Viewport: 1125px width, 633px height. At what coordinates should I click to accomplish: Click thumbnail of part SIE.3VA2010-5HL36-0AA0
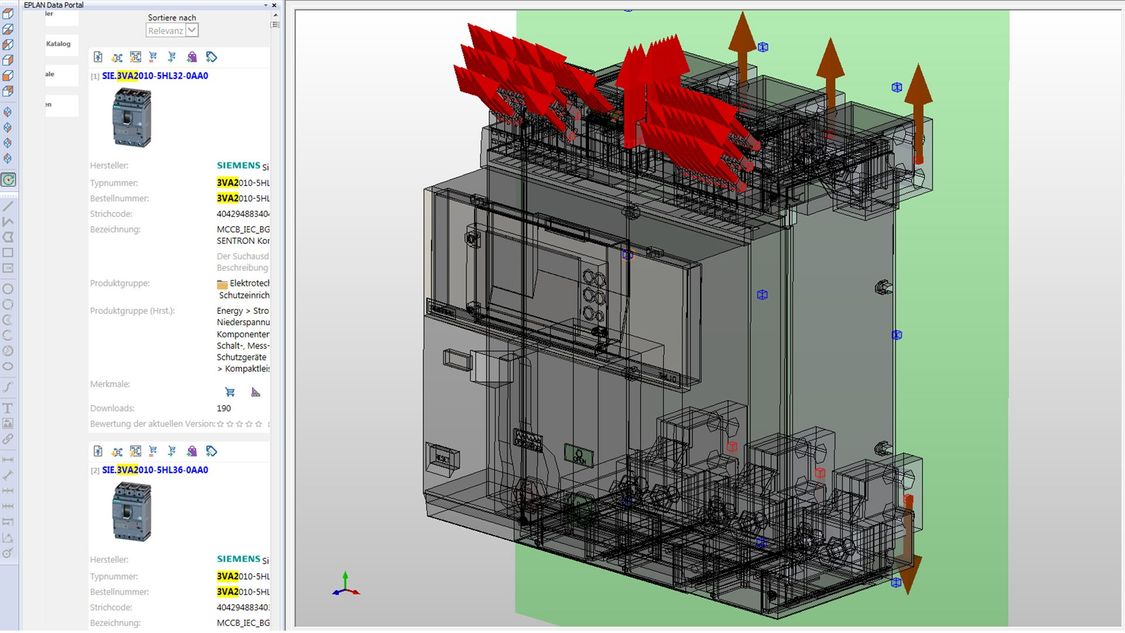point(132,511)
